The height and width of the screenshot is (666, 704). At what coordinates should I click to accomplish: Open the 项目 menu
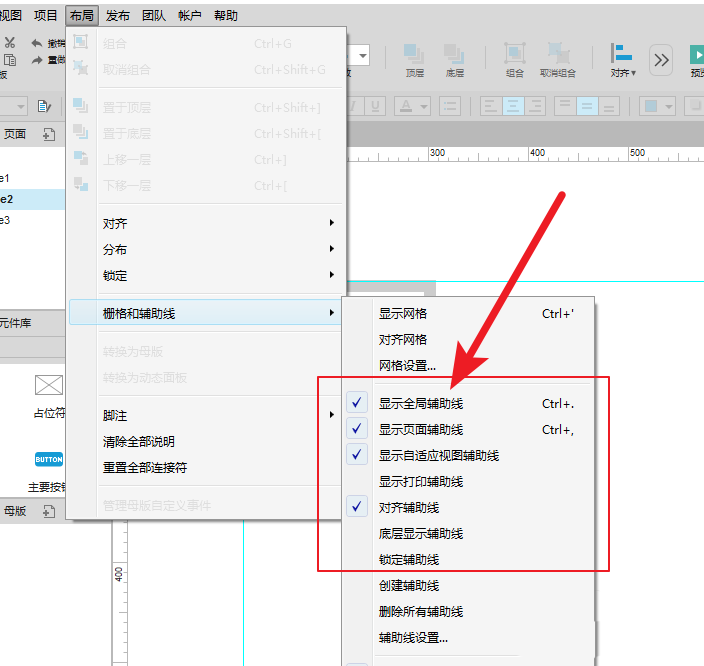[45, 16]
